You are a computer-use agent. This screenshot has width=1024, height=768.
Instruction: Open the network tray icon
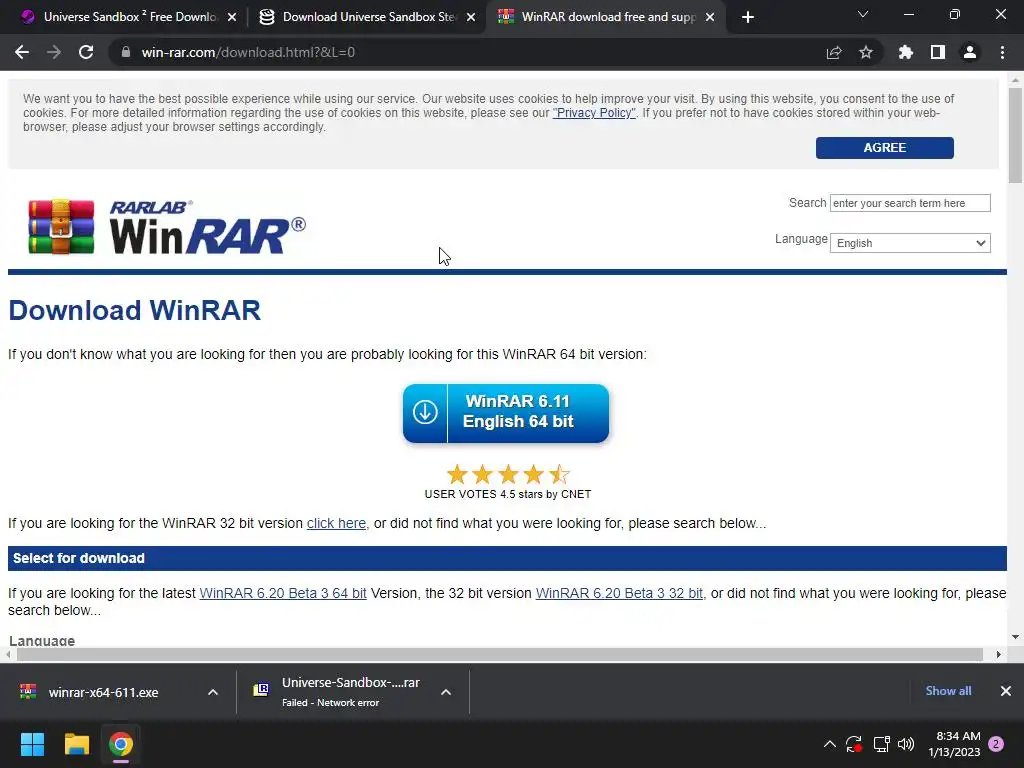(881, 744)
